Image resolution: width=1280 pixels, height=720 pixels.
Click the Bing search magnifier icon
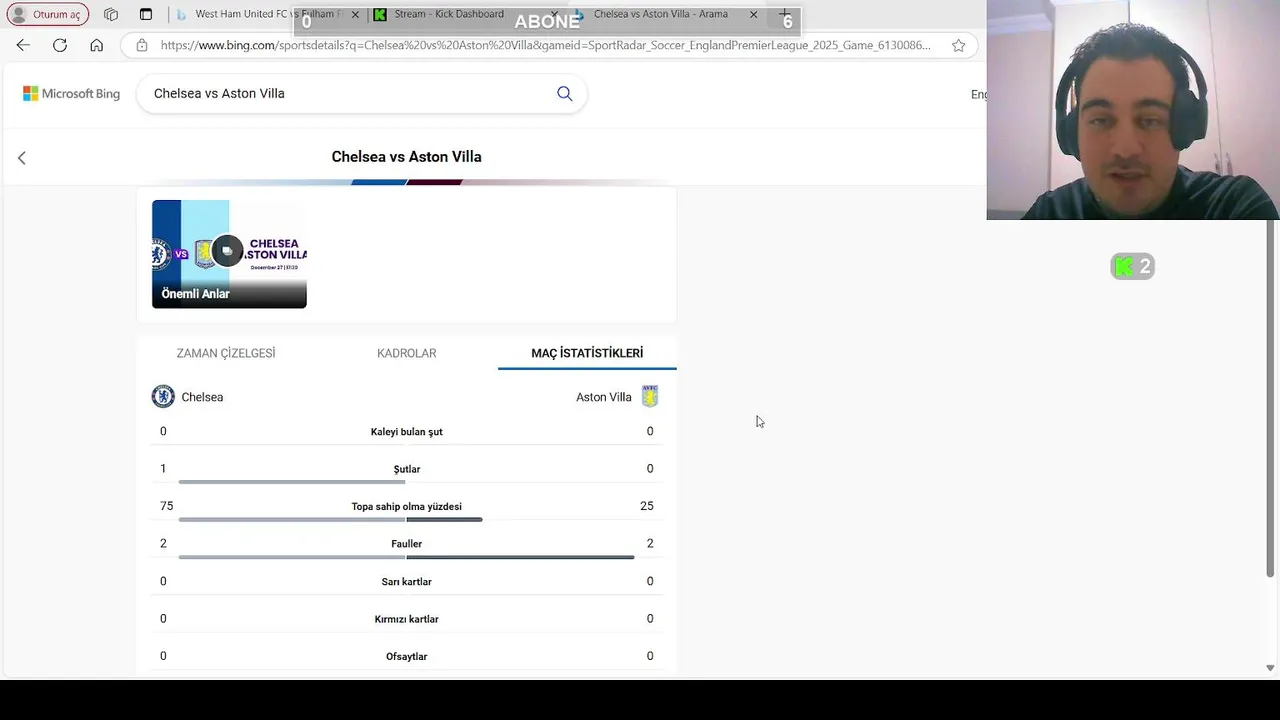coord(565,93)
